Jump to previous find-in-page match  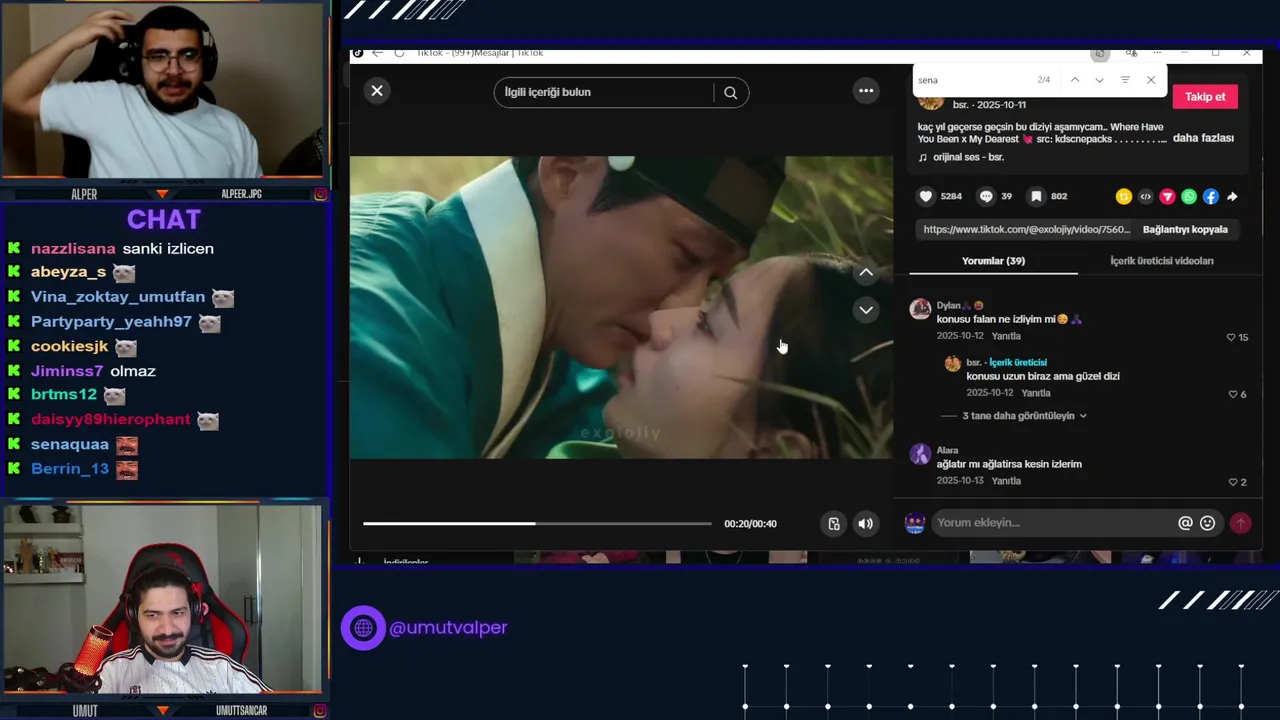click(1075, 80)
